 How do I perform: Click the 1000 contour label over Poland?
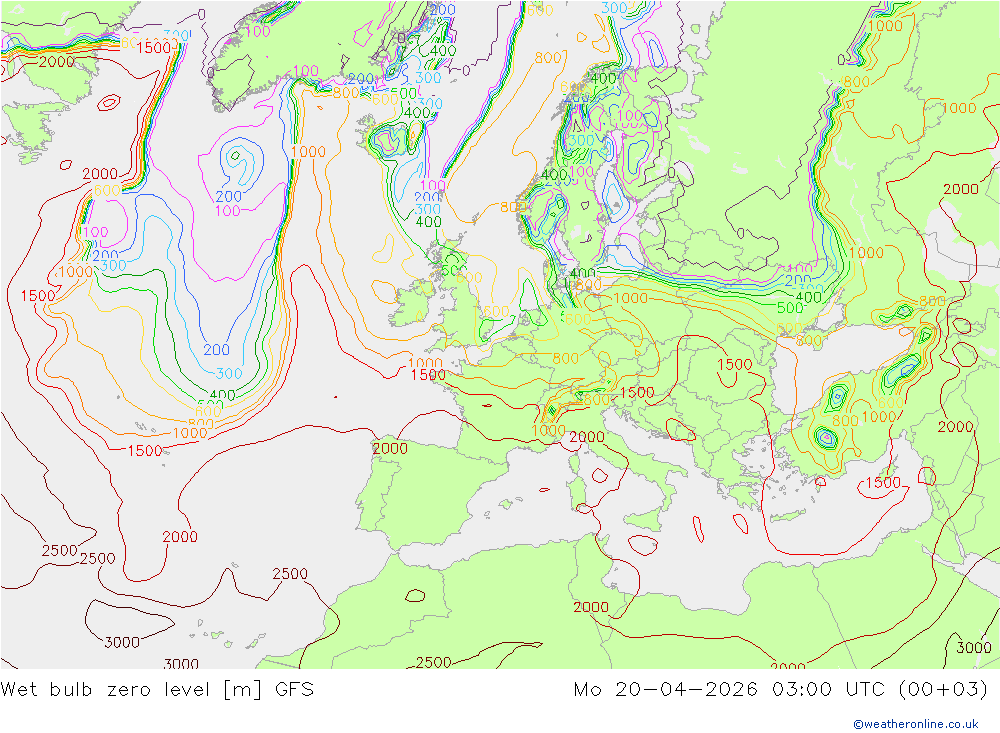point(630,298)
